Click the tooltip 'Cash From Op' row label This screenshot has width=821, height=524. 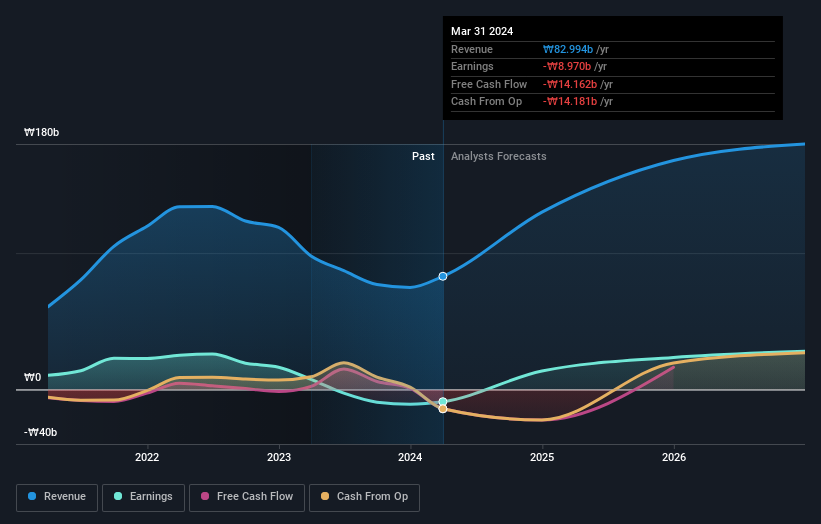pos(486,102)
